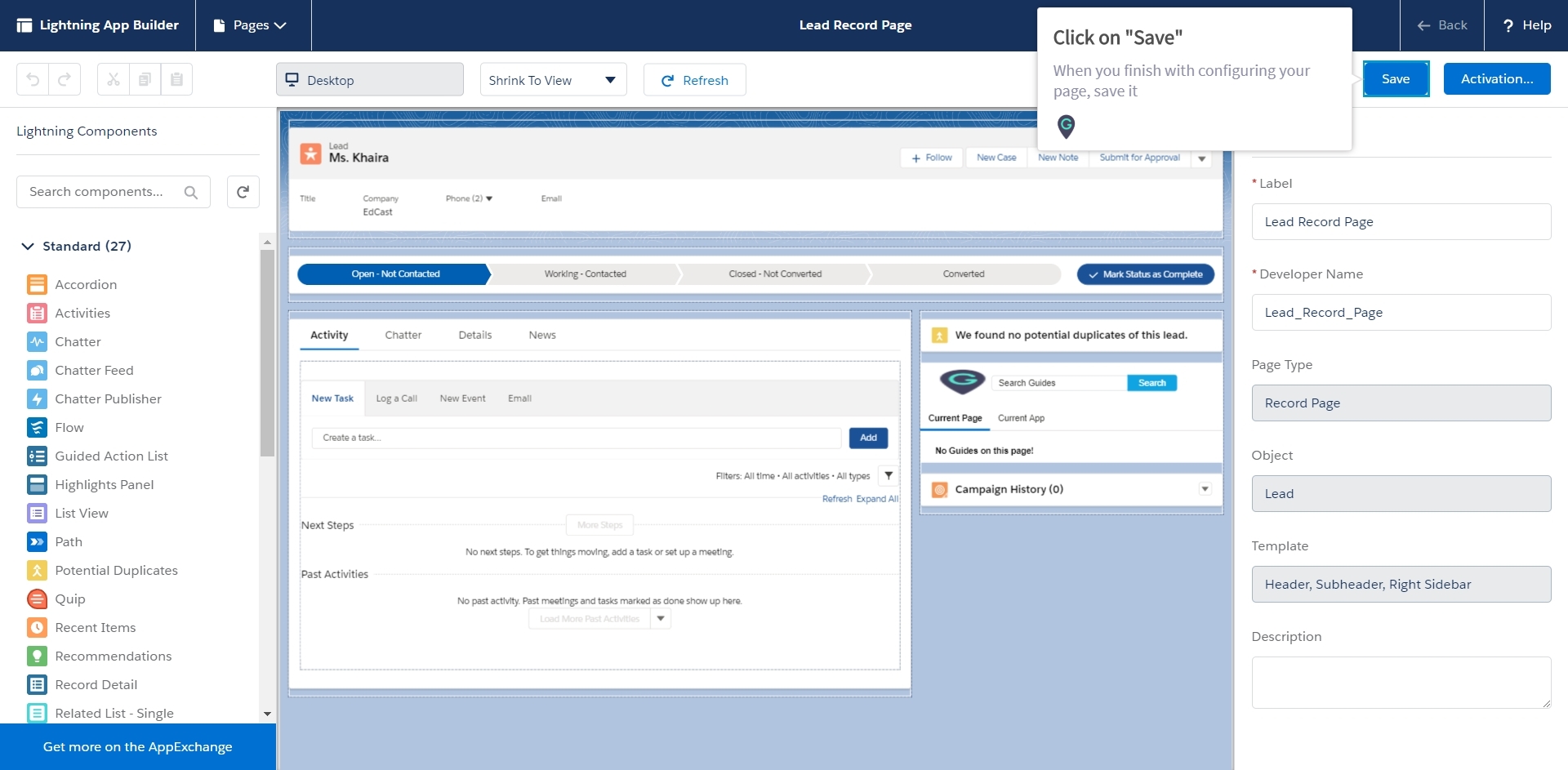Click the Cut scissors icon
The image size is (1568, 770).
point(114,79)
